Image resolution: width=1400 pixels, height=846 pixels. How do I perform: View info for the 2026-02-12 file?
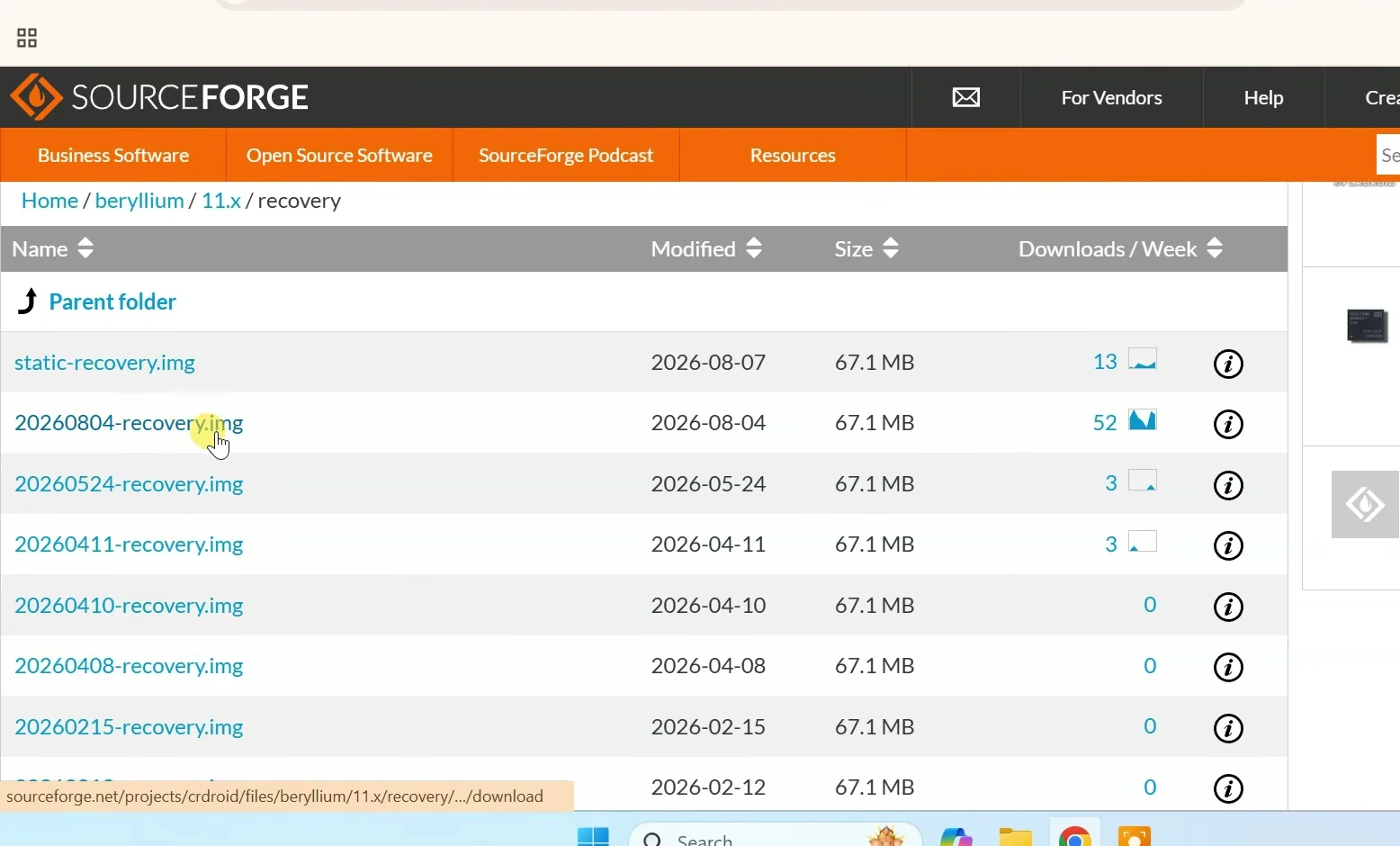[x=1228, y=788]
